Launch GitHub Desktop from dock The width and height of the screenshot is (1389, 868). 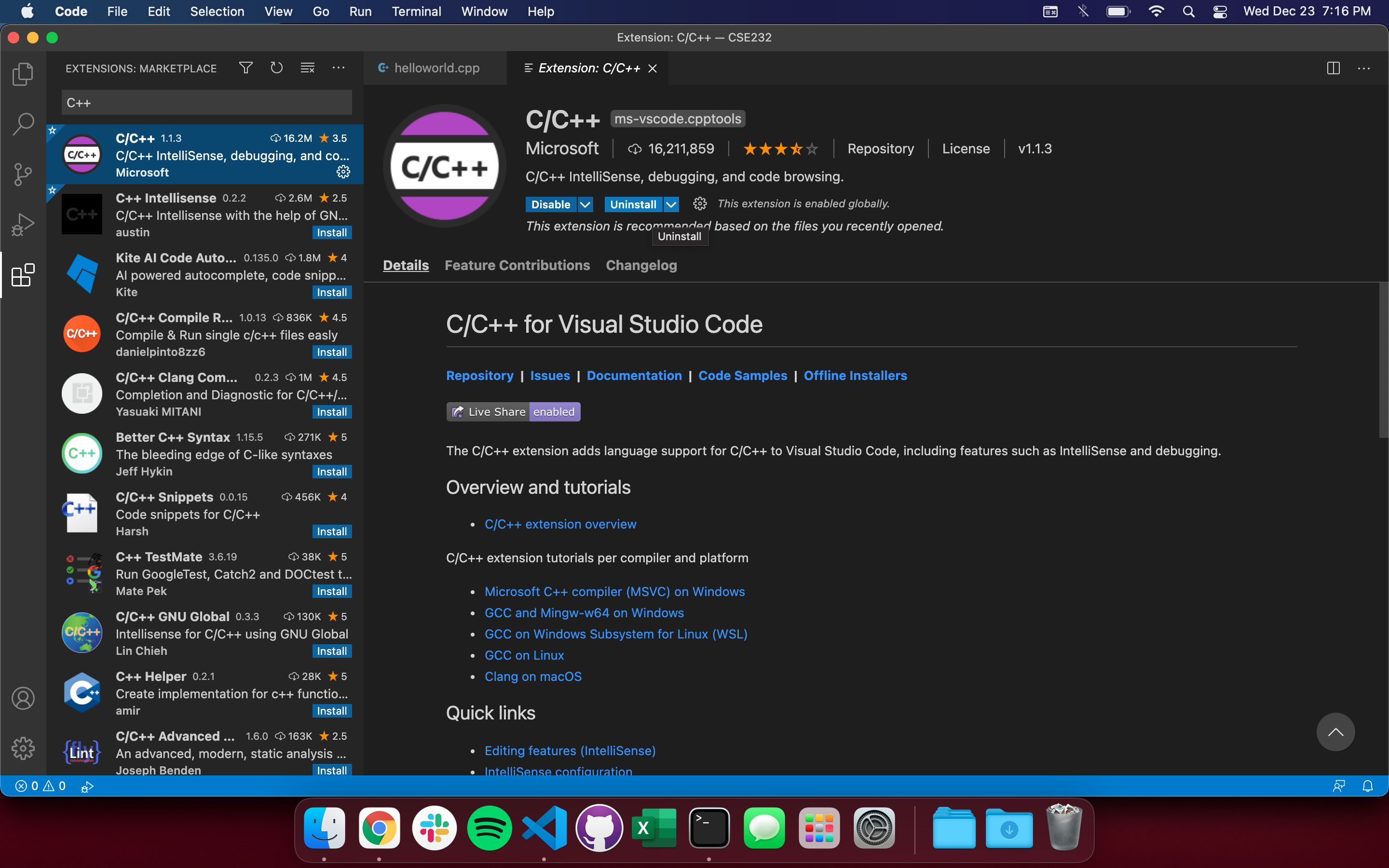click(x=599, y=828)
